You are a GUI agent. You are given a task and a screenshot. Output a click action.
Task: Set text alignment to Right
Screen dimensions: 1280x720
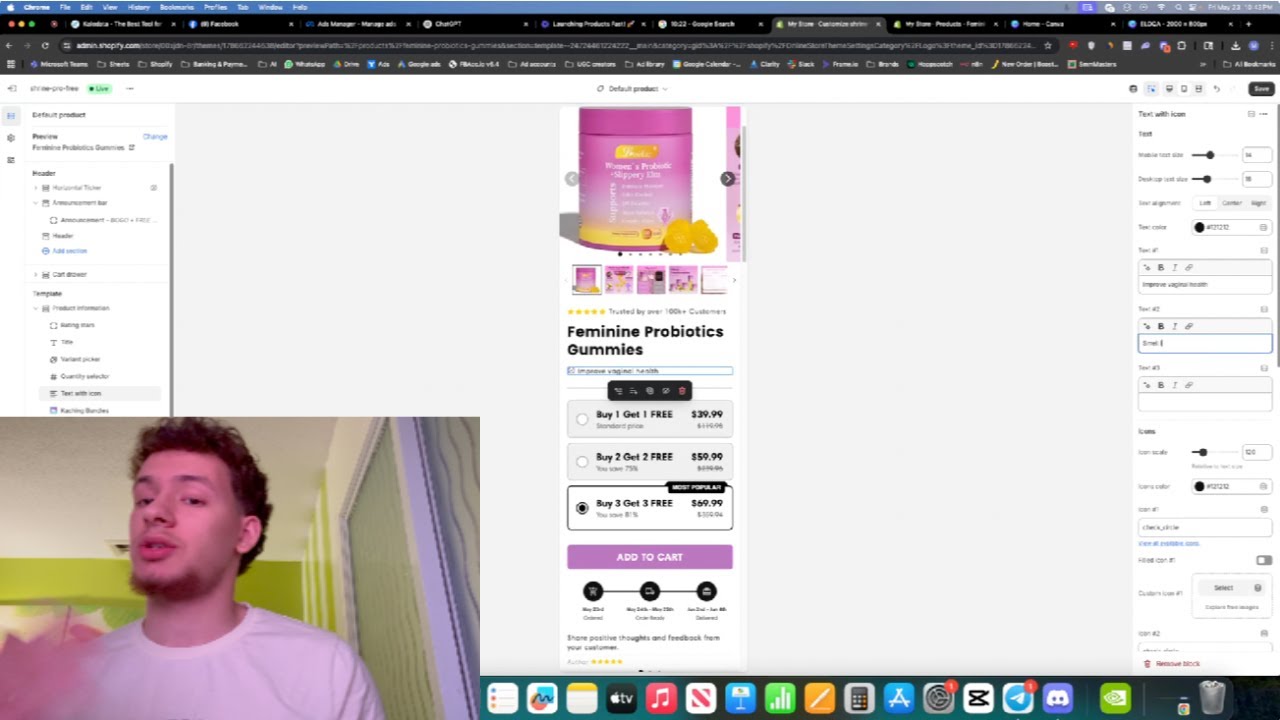pyautogui.click(x=1258, y=203)
